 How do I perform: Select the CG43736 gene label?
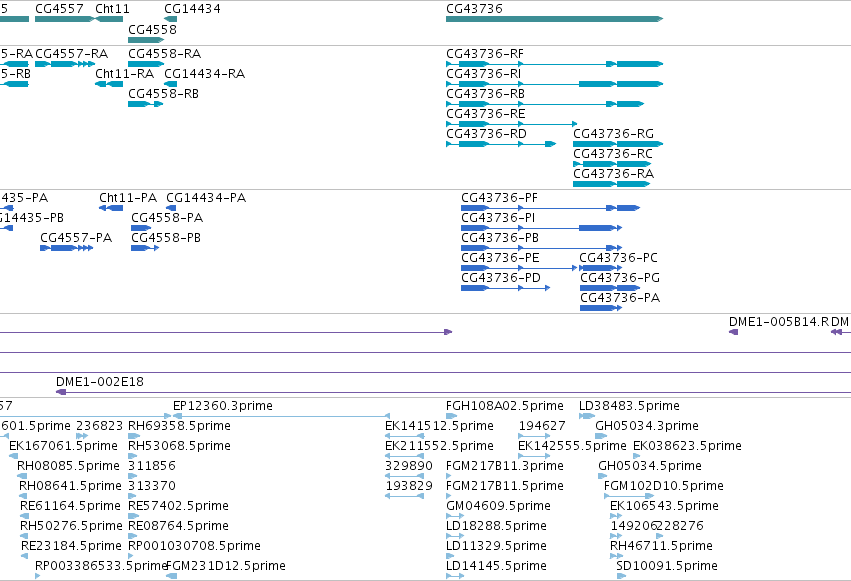click(x=474, y=9)
